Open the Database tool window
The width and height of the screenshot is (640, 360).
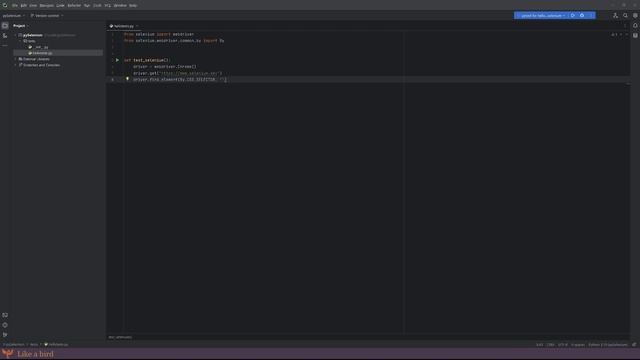coord(635,36)
